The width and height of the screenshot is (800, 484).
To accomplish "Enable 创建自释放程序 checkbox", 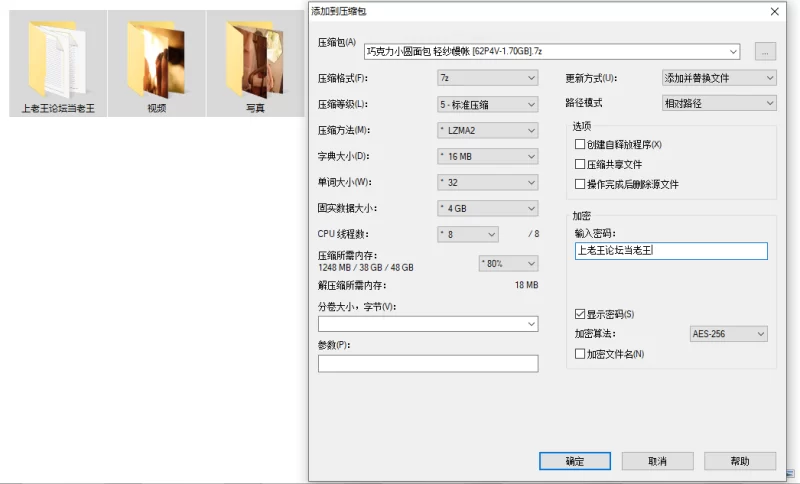I will (580, 145).
